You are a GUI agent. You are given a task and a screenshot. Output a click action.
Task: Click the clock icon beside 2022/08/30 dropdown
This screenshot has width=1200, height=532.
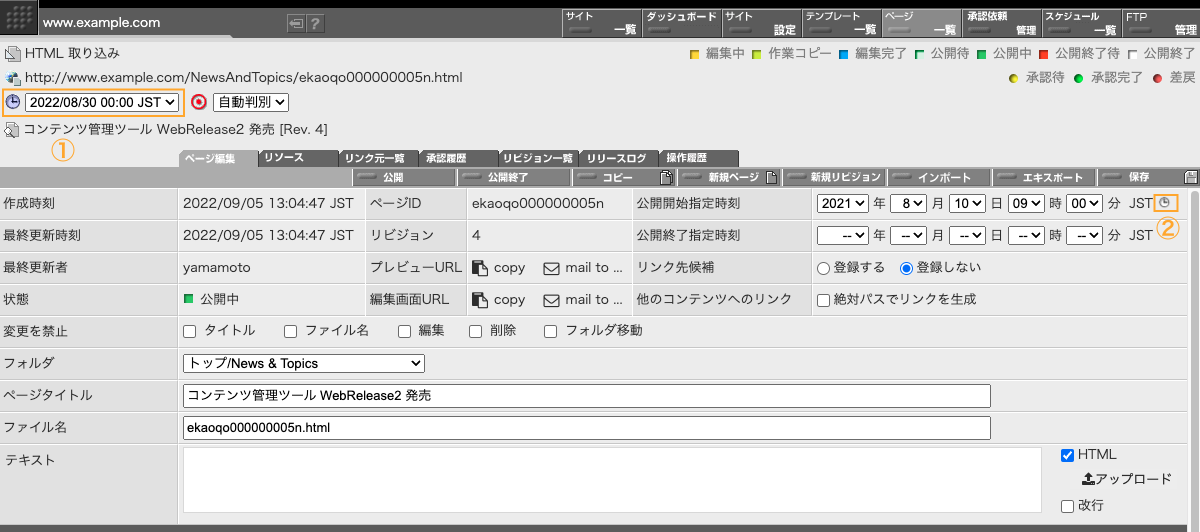[13, 101]
